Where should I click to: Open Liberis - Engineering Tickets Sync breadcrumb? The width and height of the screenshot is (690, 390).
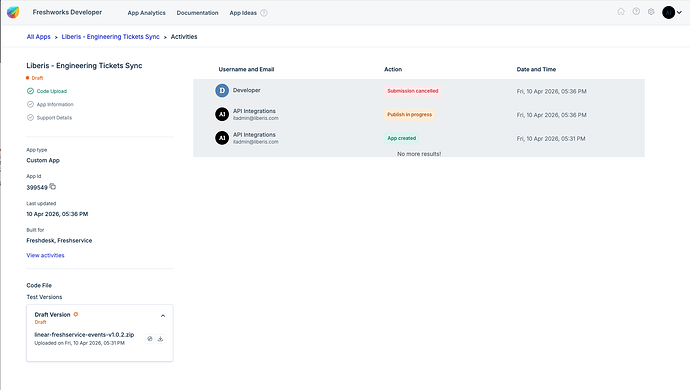tap(110, 37)
